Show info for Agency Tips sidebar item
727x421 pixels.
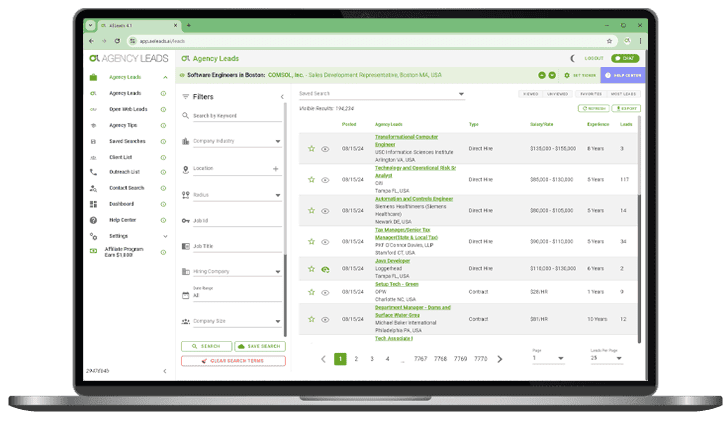click(163, 126)
